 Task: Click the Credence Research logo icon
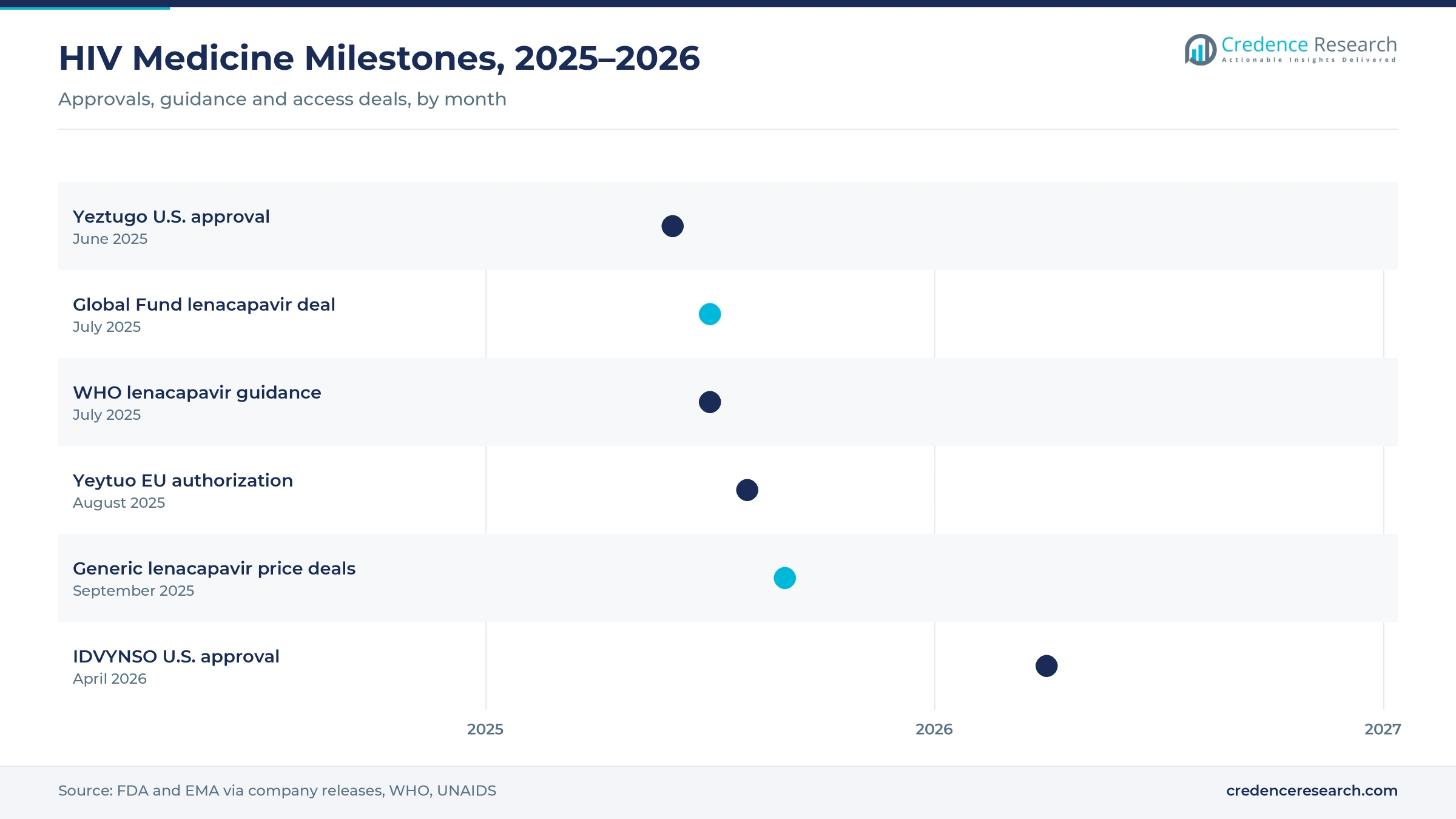[x=1200, y=50]
